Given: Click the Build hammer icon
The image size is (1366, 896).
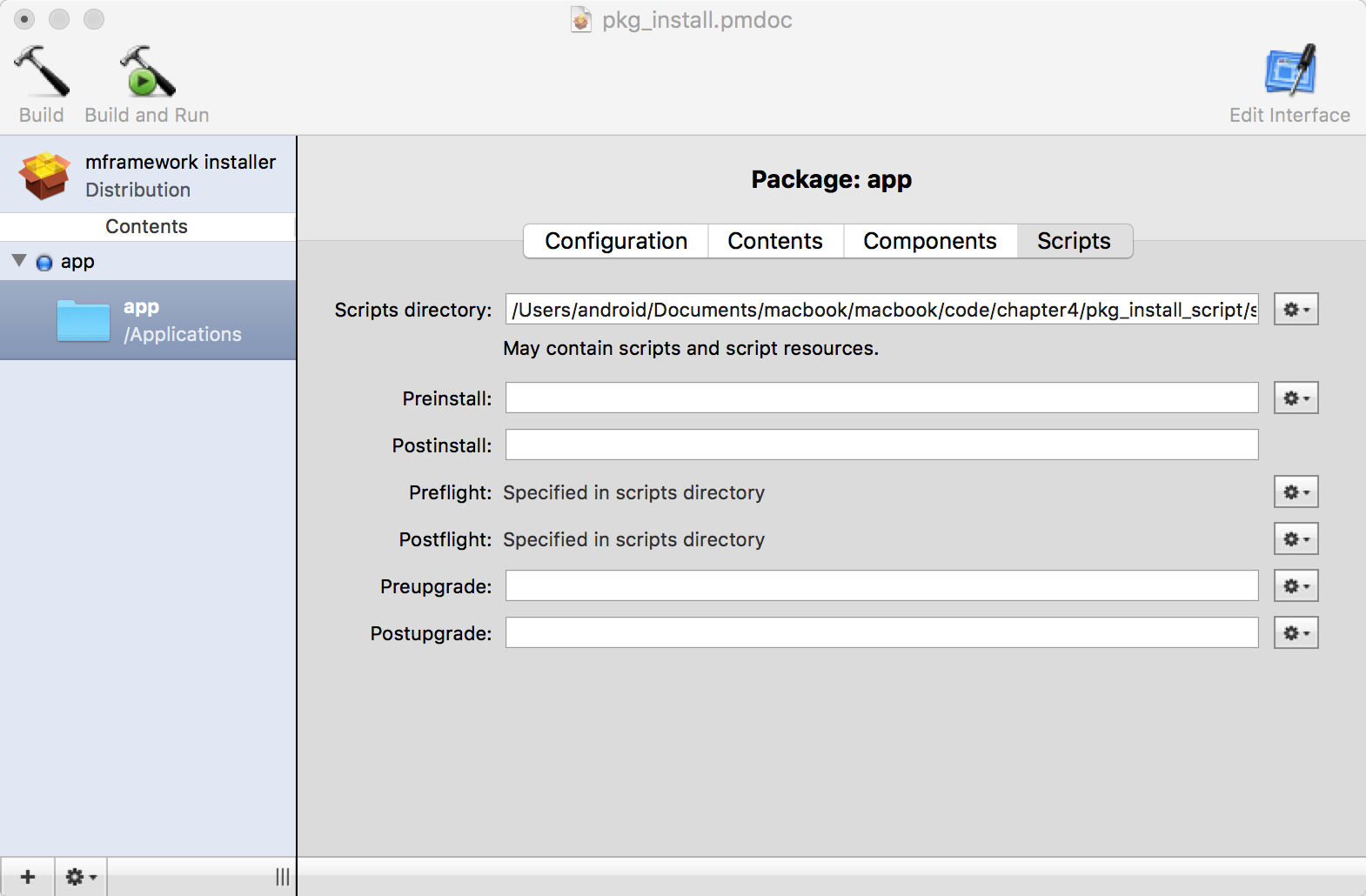Looking at the screenshot, I should (x=42, y=71).
